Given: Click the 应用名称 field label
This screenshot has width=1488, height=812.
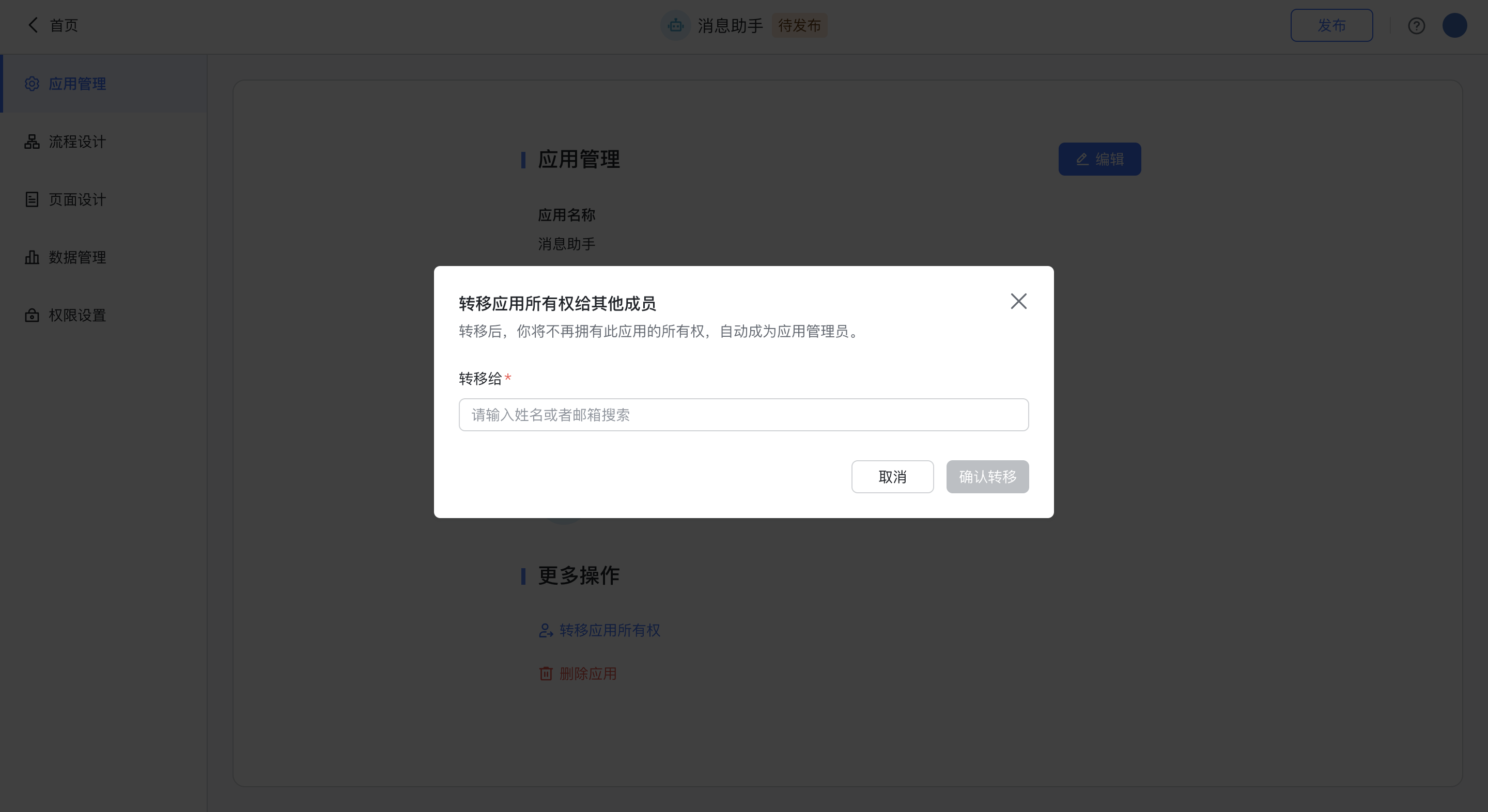Looking at the screenshot, I should click(566, 215).
